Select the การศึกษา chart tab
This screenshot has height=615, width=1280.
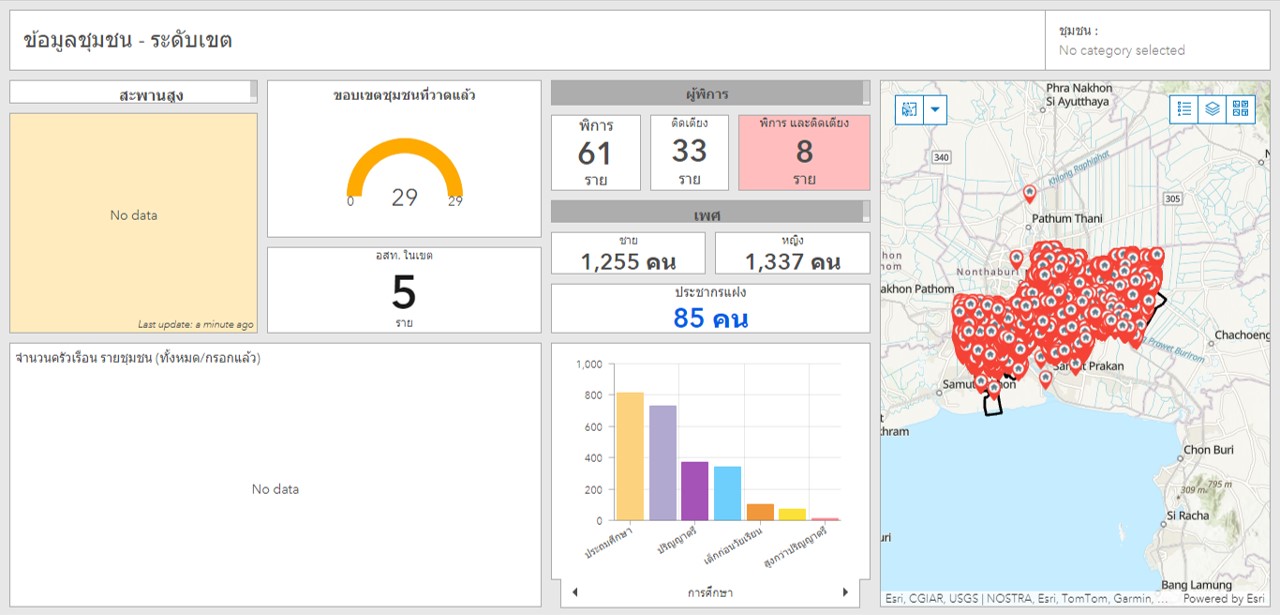click(710, 592)
